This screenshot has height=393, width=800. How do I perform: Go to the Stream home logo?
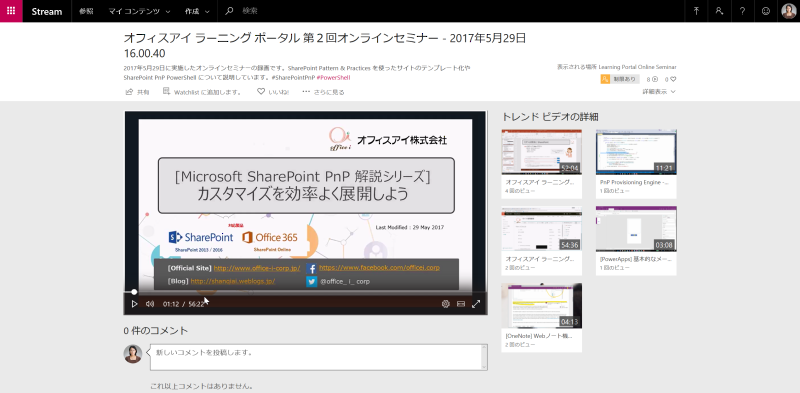(x=46, y=11)
